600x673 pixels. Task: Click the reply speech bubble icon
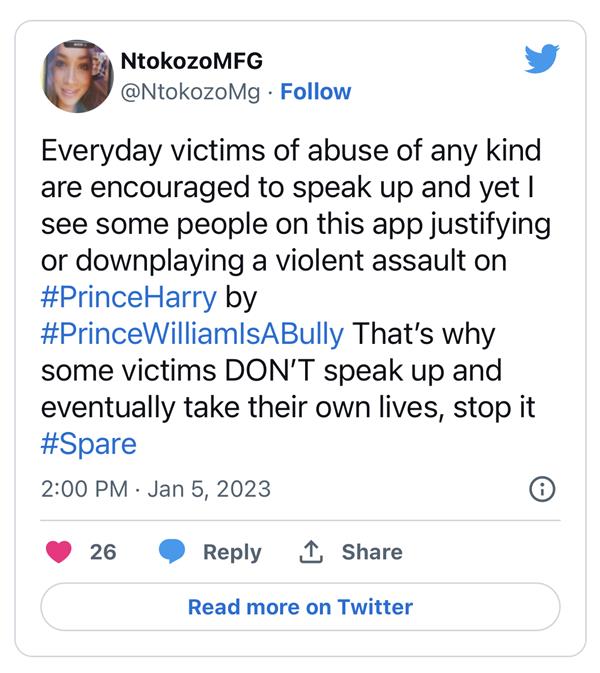(x=173, y=552)
